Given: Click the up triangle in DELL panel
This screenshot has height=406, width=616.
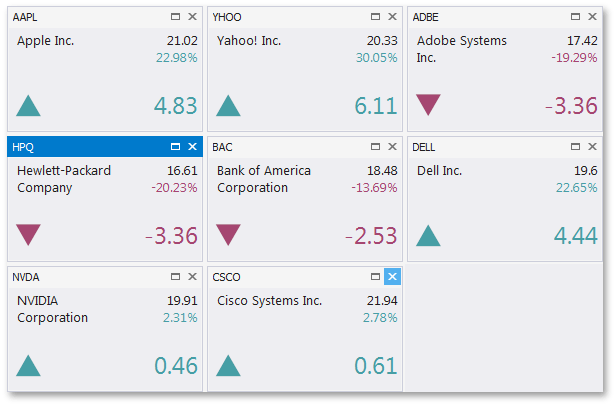Looking at the screenshot, I should coord(429,236).
